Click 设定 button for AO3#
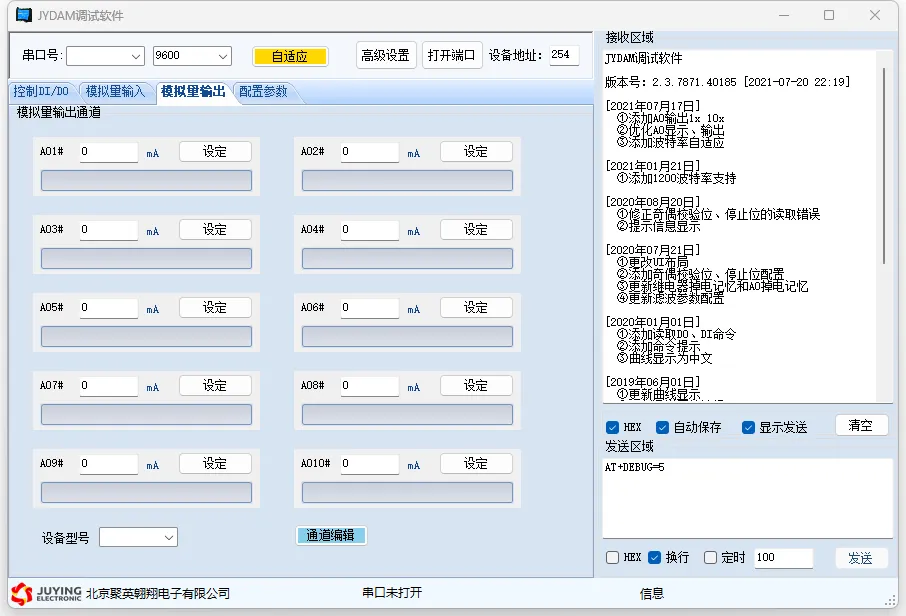This screenshot has width=906, height=616. (x=215, y=229)
